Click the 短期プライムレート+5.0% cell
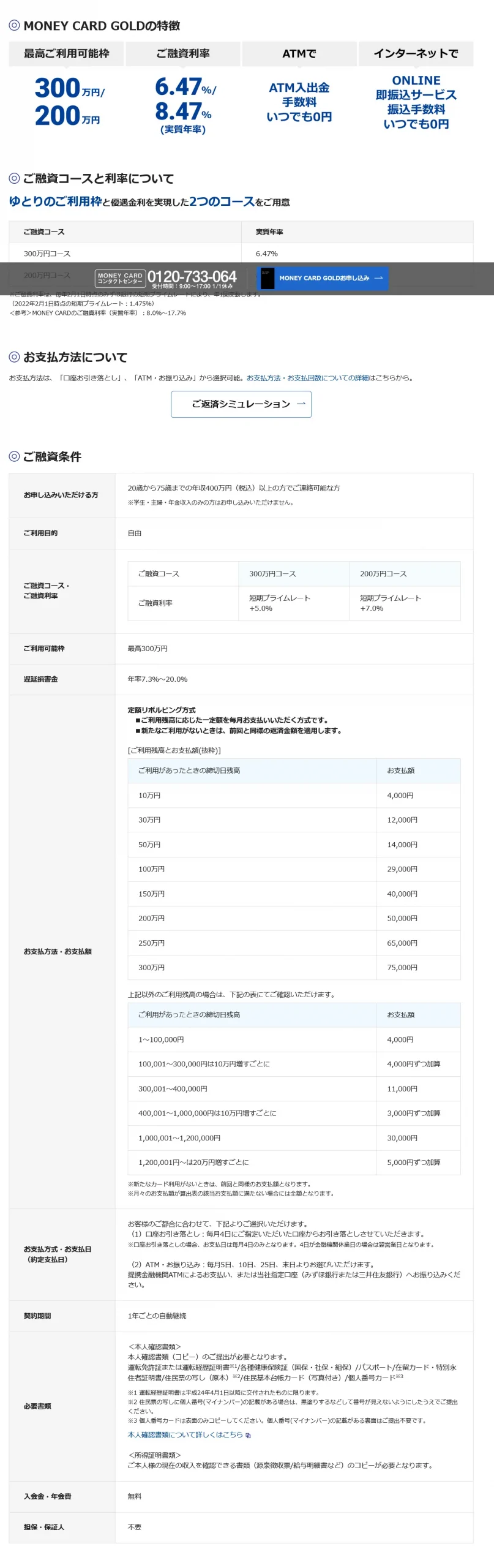Image resolution: width=494 pixels, height=1568 pixels. coord(294,603)
